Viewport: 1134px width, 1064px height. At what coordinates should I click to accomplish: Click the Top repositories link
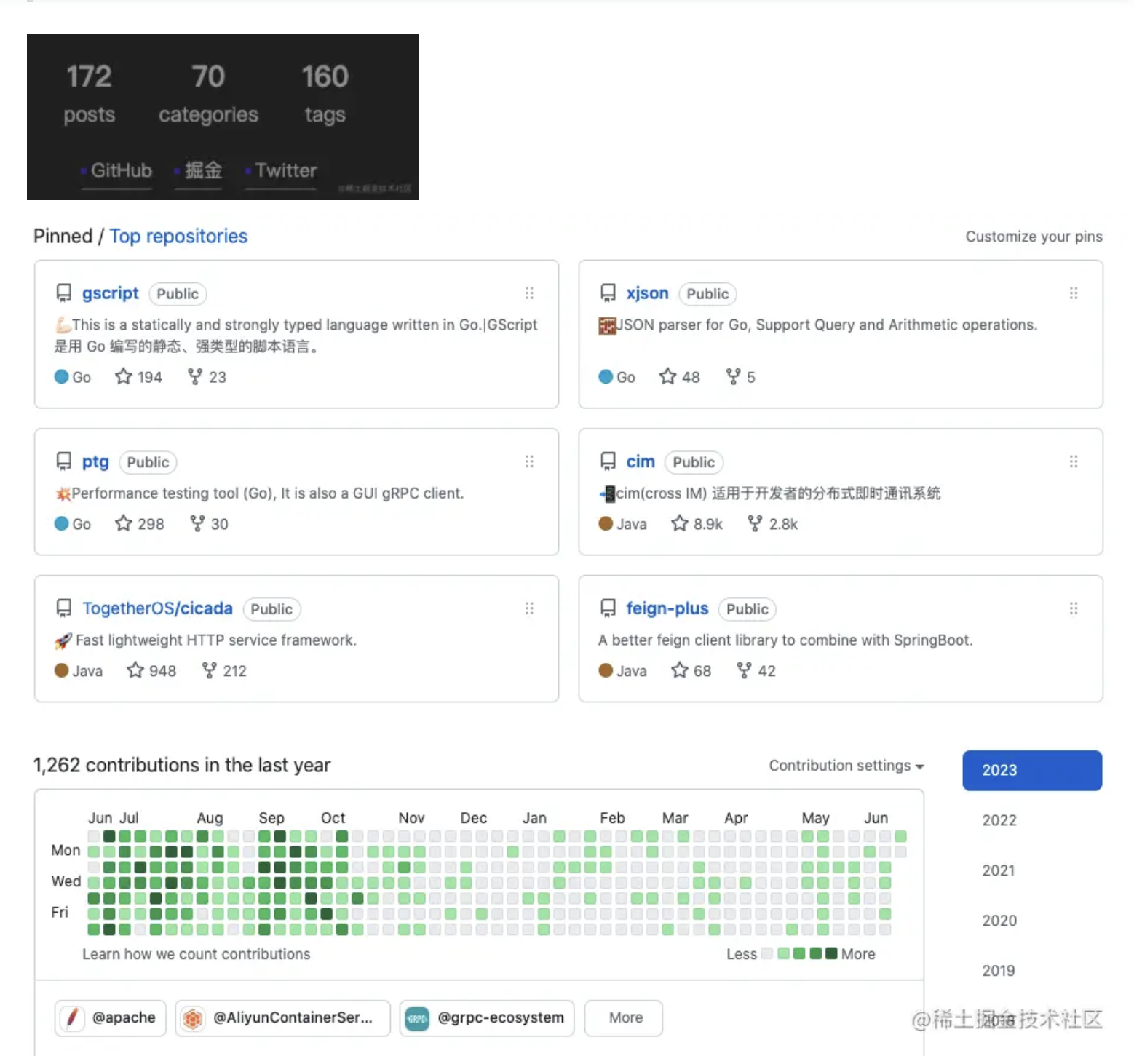[178, 237]
